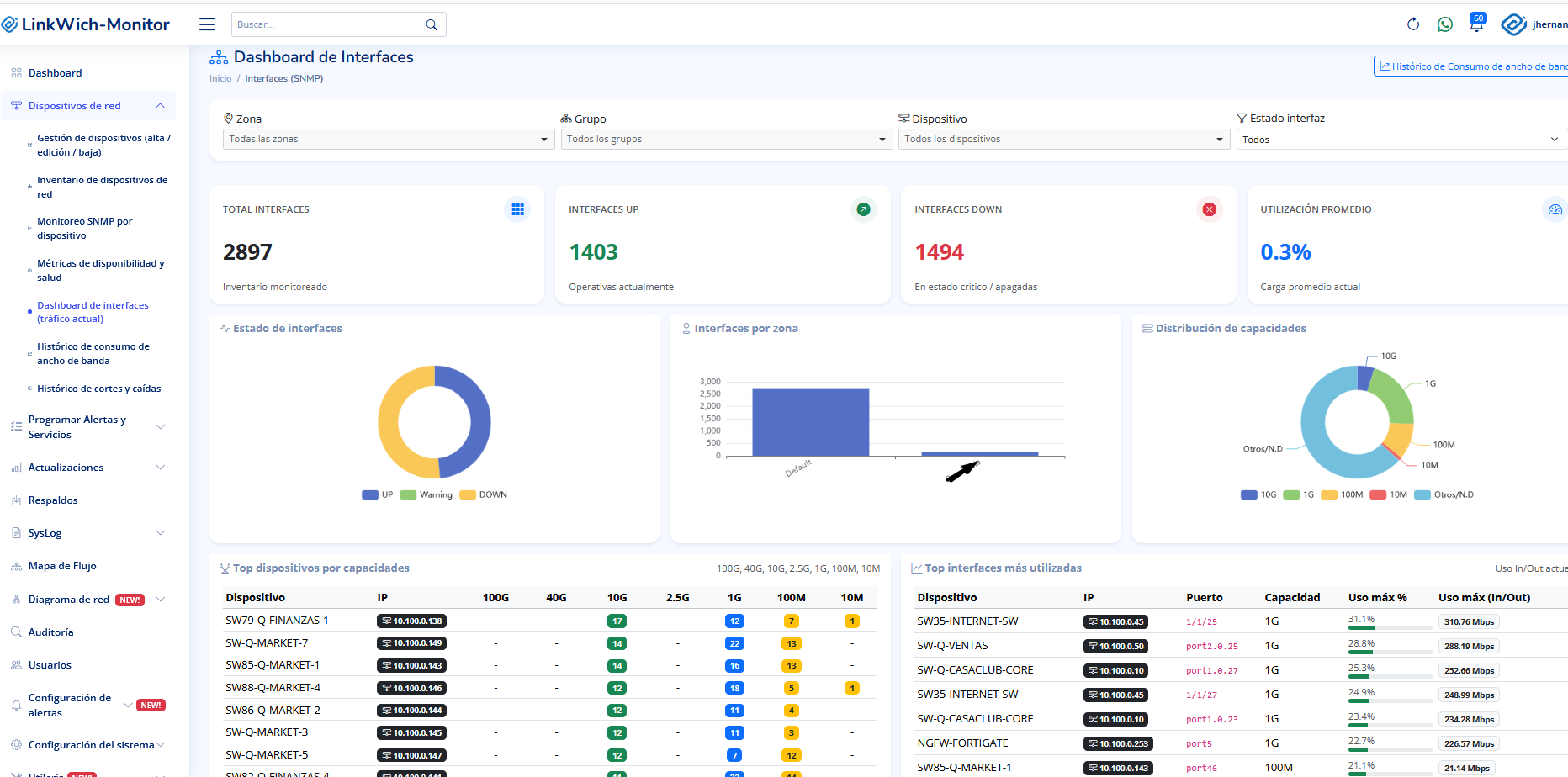
Task: Toggle the 100M legend in capacity chart
Action: click(1342, 494)
